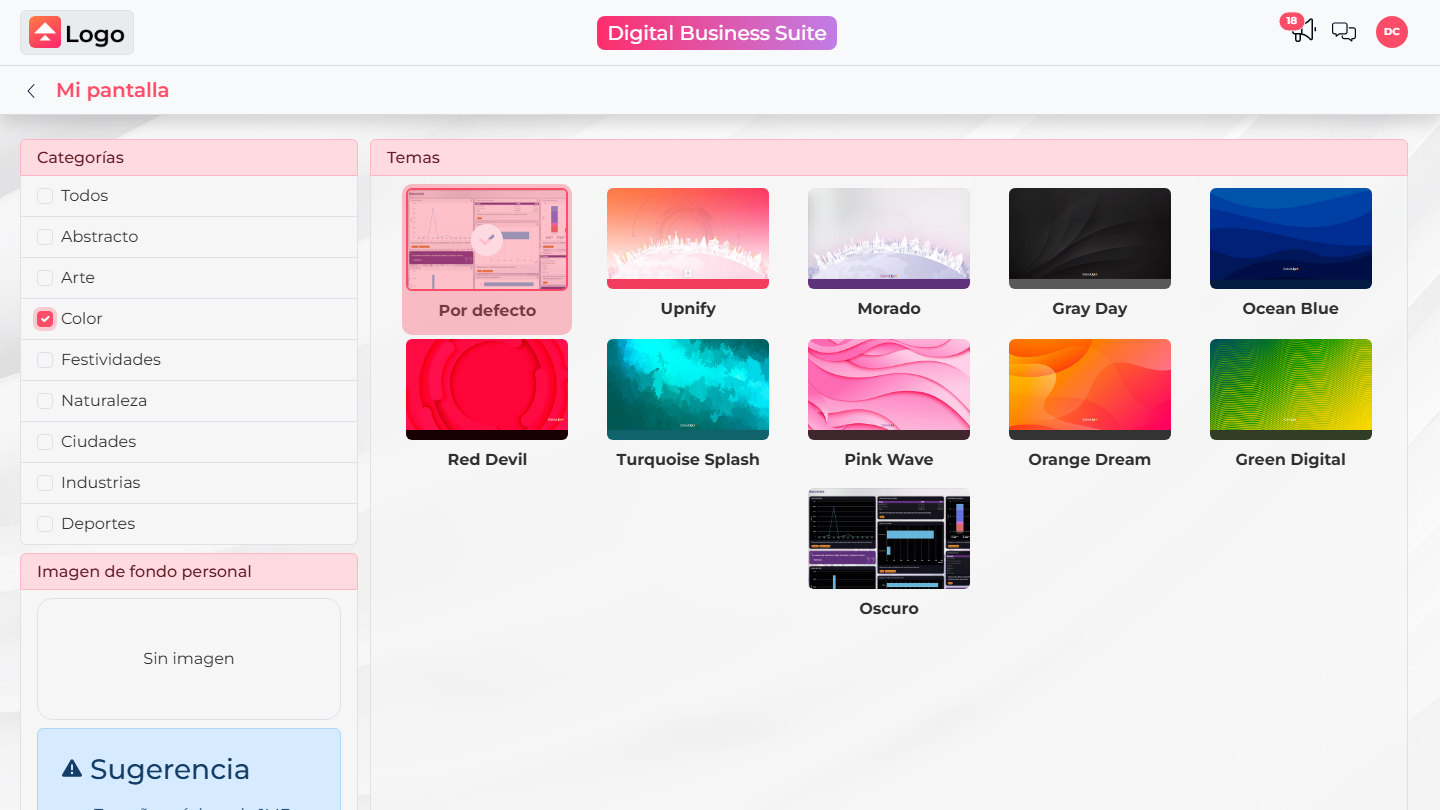Check the Deportes category checkbox
The height and width of the screenshot is (810, 1440).
pyautogui.click(x=45, y=524)
